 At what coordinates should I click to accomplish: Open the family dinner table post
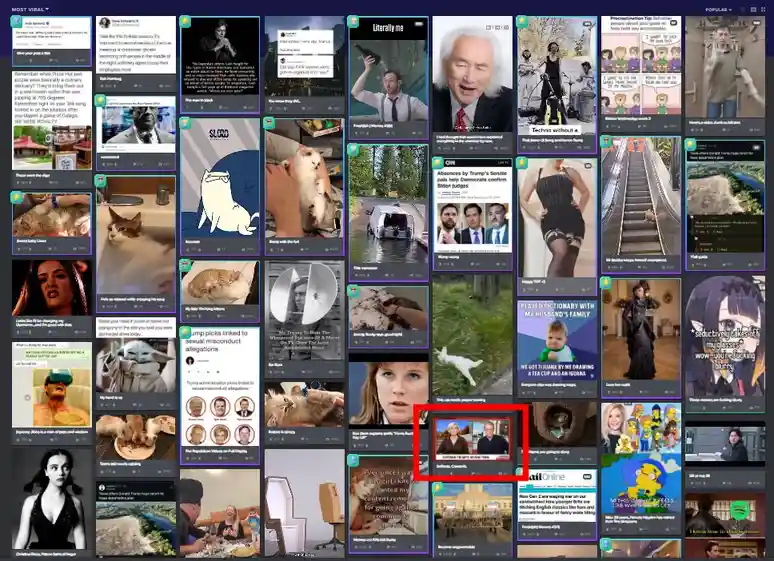[220, 514]
